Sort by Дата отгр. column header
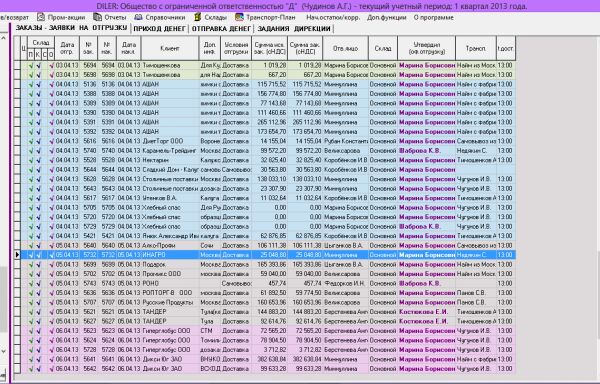The height and width of the screenshot is (384, 600). click(x=67, y=48)
